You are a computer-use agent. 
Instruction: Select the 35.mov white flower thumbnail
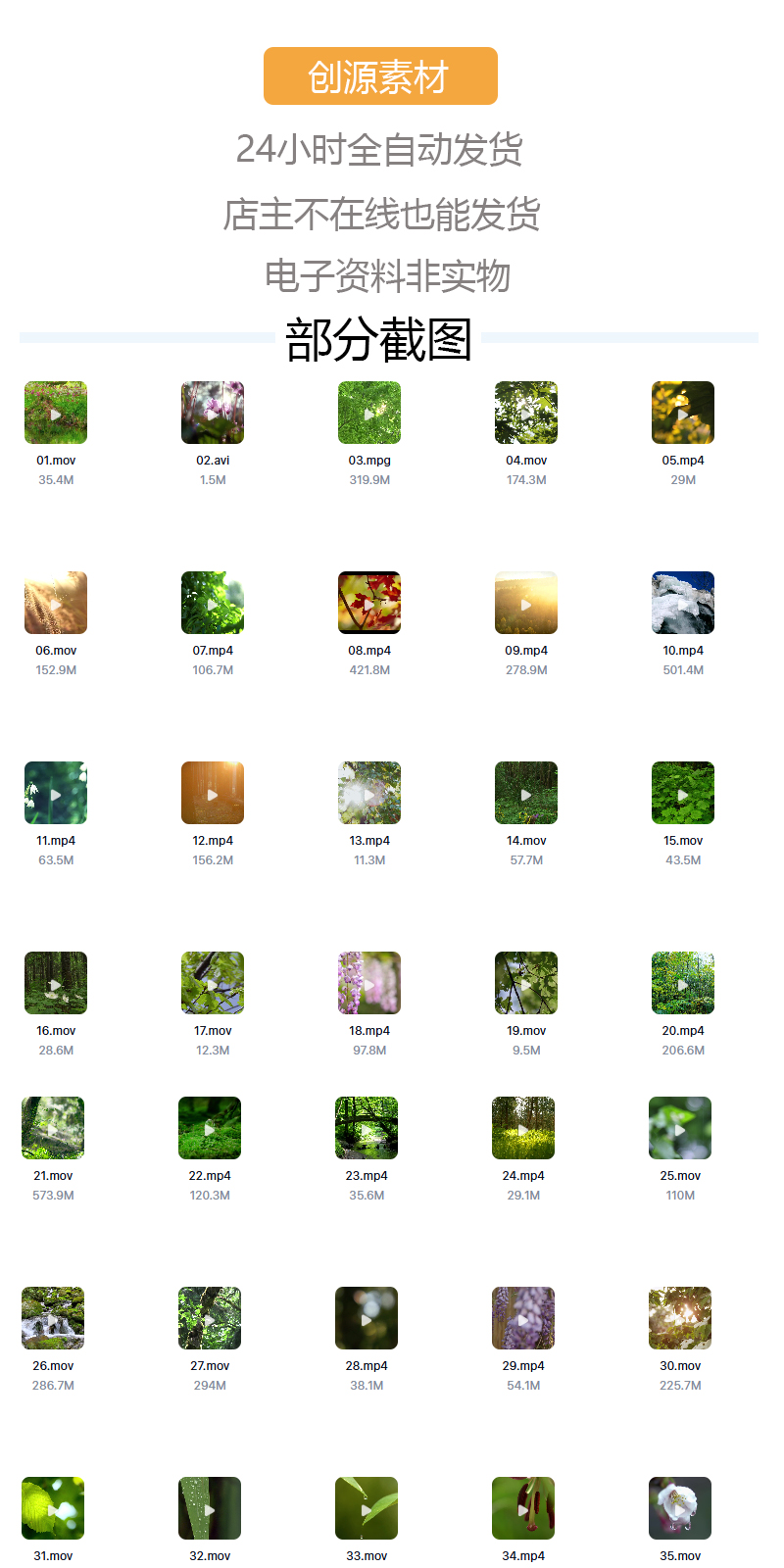(680, 1508)
